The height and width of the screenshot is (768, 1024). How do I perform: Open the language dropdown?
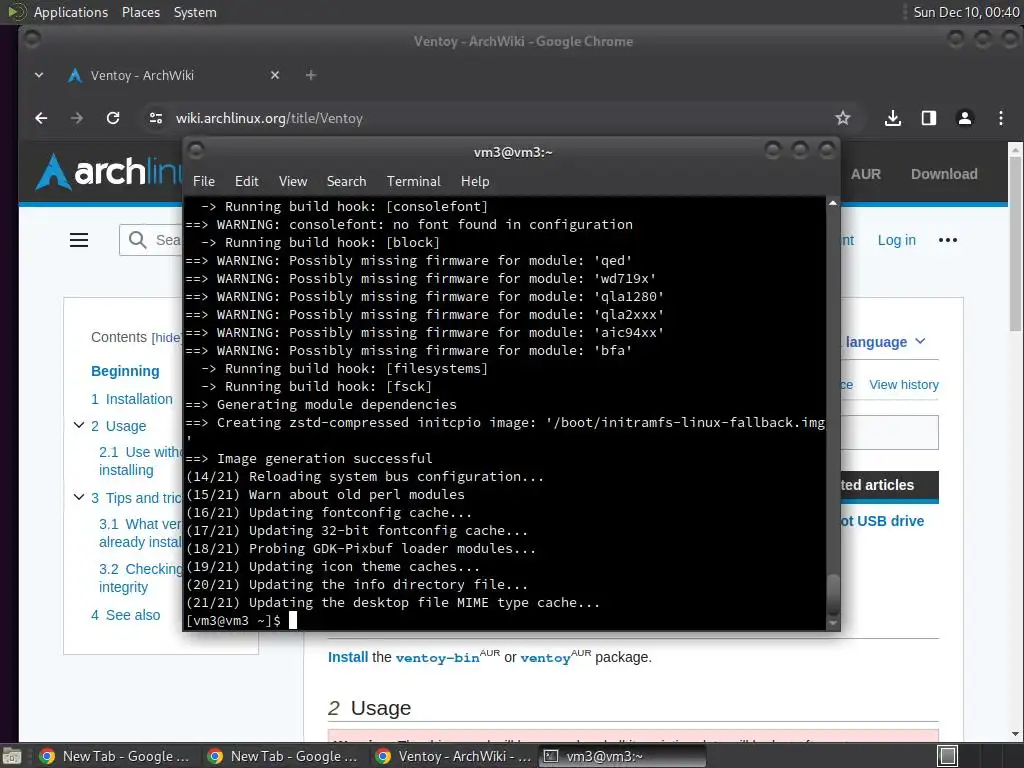tap(885, 342)
